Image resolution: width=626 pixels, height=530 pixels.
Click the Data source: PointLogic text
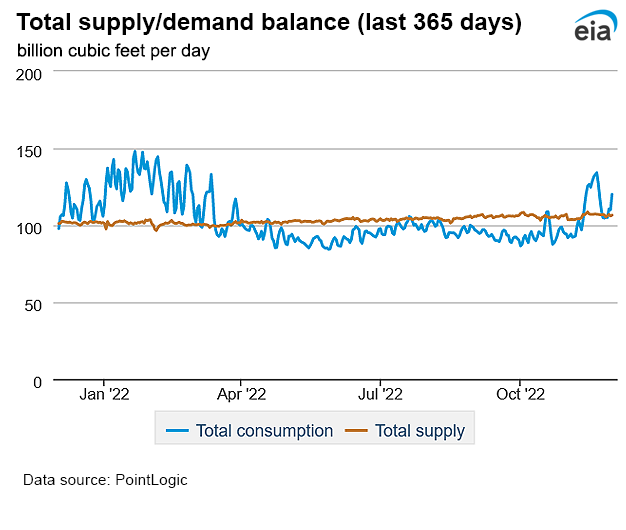pyautogui.click(x=105, y=479)
